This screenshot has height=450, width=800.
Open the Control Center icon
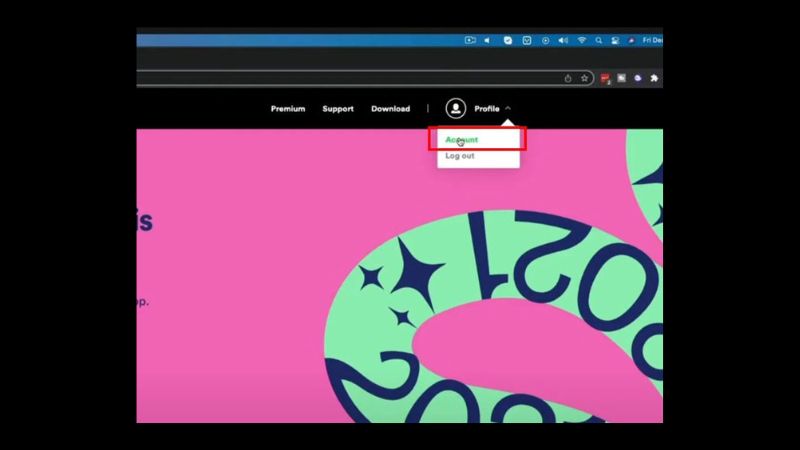click(615, 40)
